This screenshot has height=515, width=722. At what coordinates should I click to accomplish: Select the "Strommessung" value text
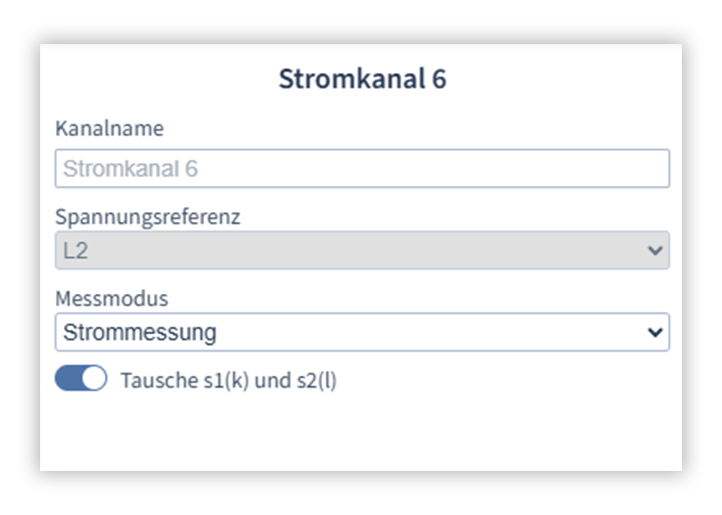[139, 333]
